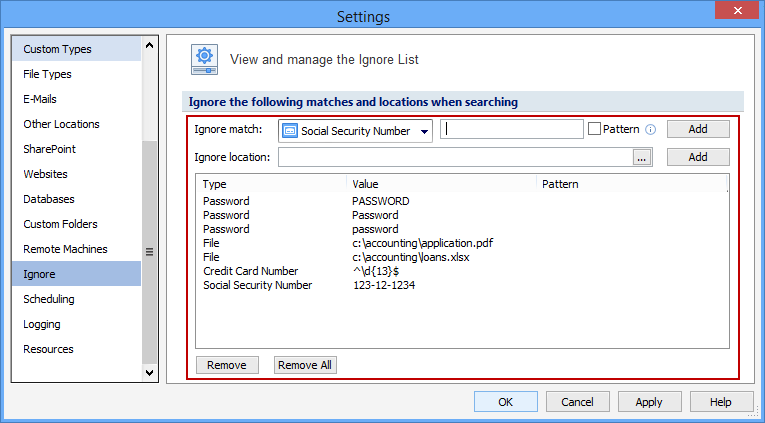This screenshot has width=765, height=423.
Task: Click Add next to Ignore match
Action: [x=698, y=129]
